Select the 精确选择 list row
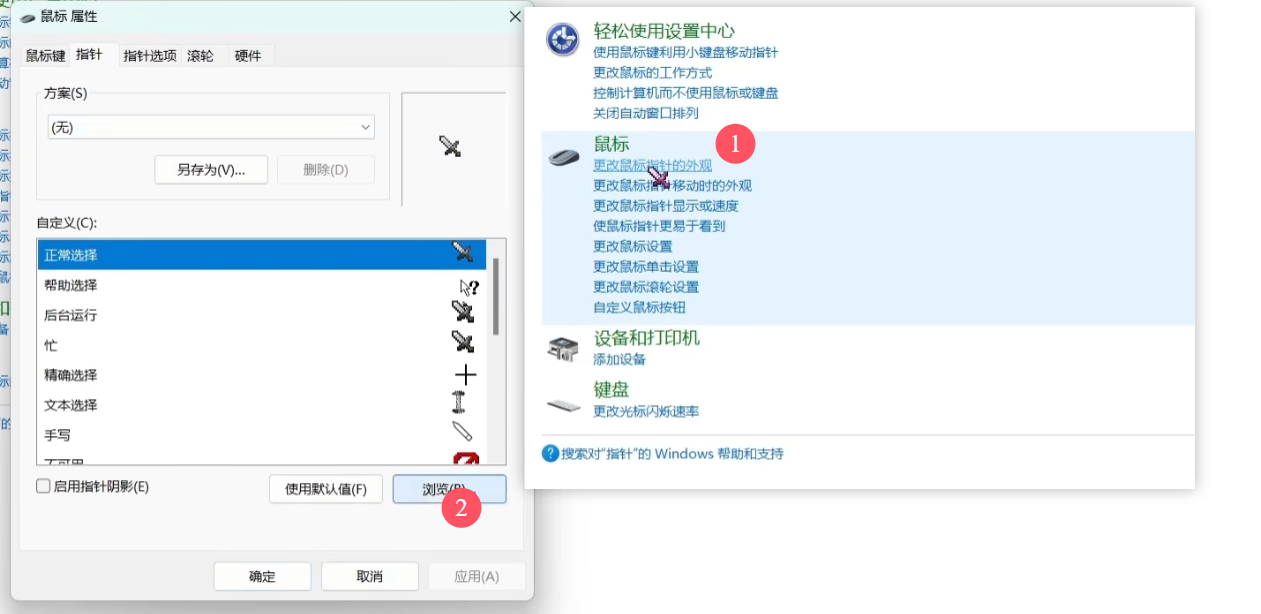 262,375
